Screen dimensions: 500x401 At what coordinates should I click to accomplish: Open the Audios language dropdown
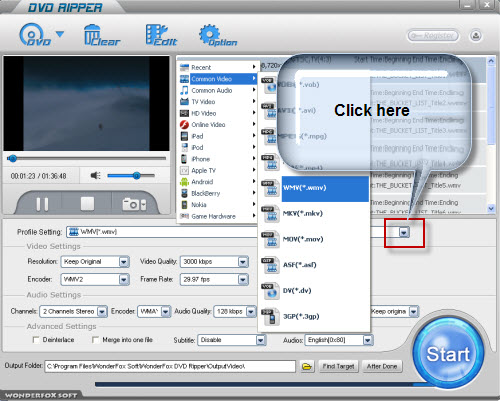coord(367,340)
